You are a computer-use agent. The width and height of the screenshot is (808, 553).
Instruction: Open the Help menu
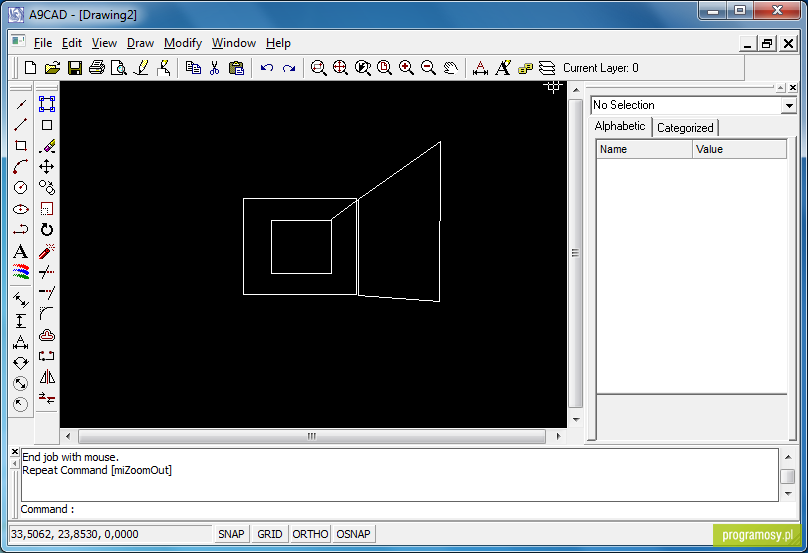coord(278,43)
